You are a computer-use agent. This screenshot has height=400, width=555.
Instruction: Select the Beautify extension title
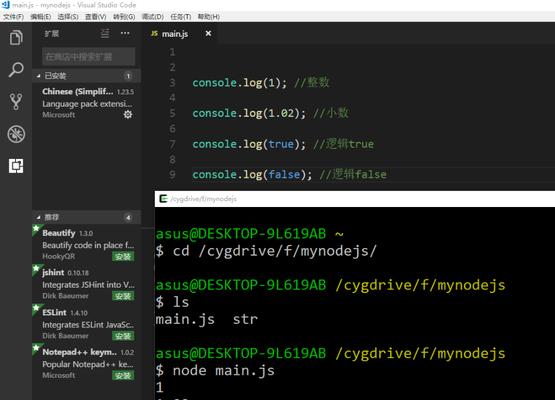59,233
